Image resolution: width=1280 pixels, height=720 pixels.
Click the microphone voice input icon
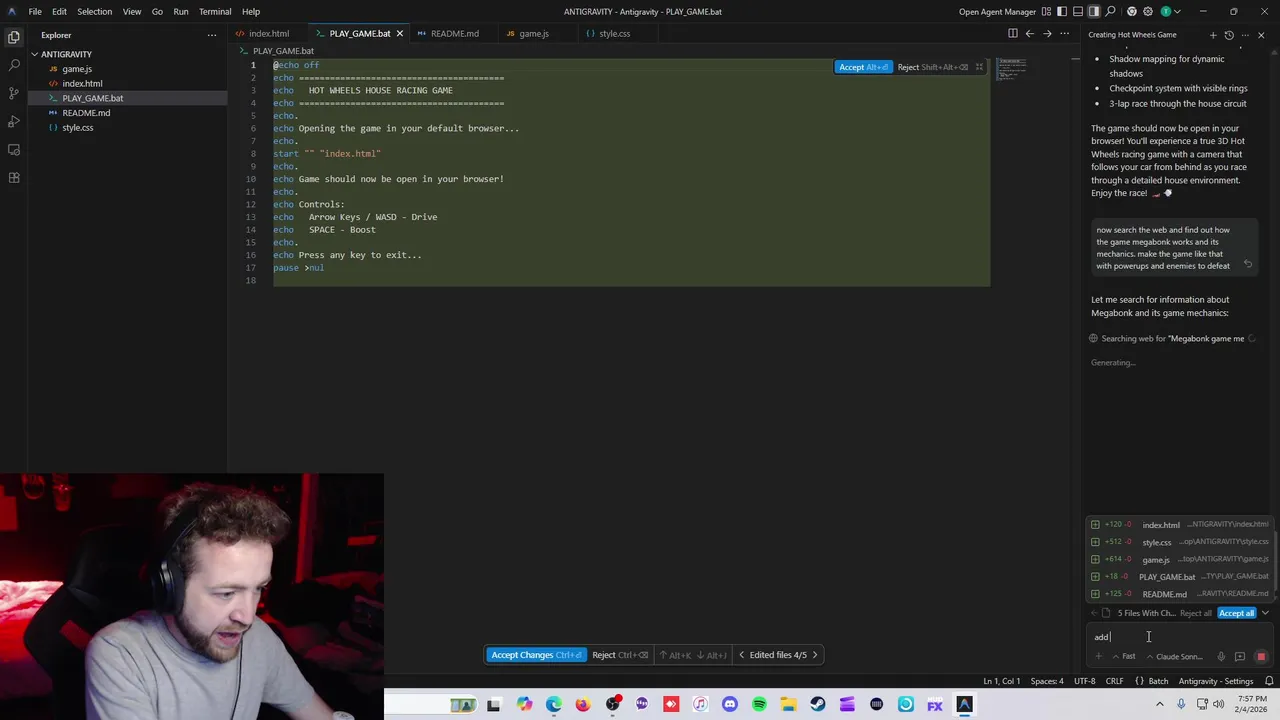coord(1221,657)
